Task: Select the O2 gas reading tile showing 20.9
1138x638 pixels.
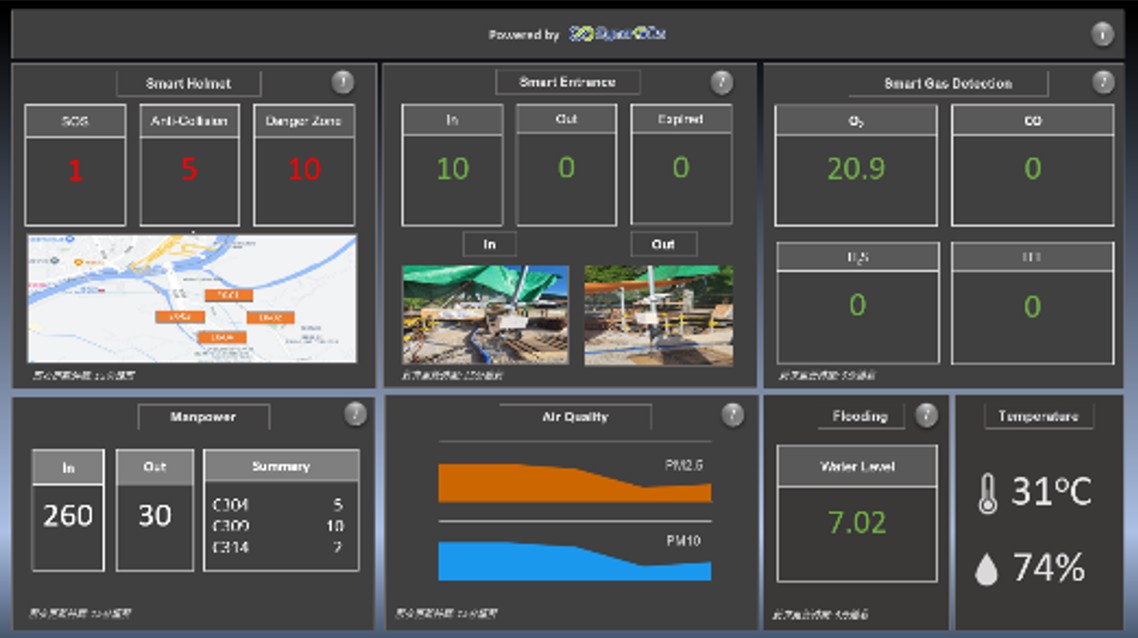Action: click(x=856, y=166)
